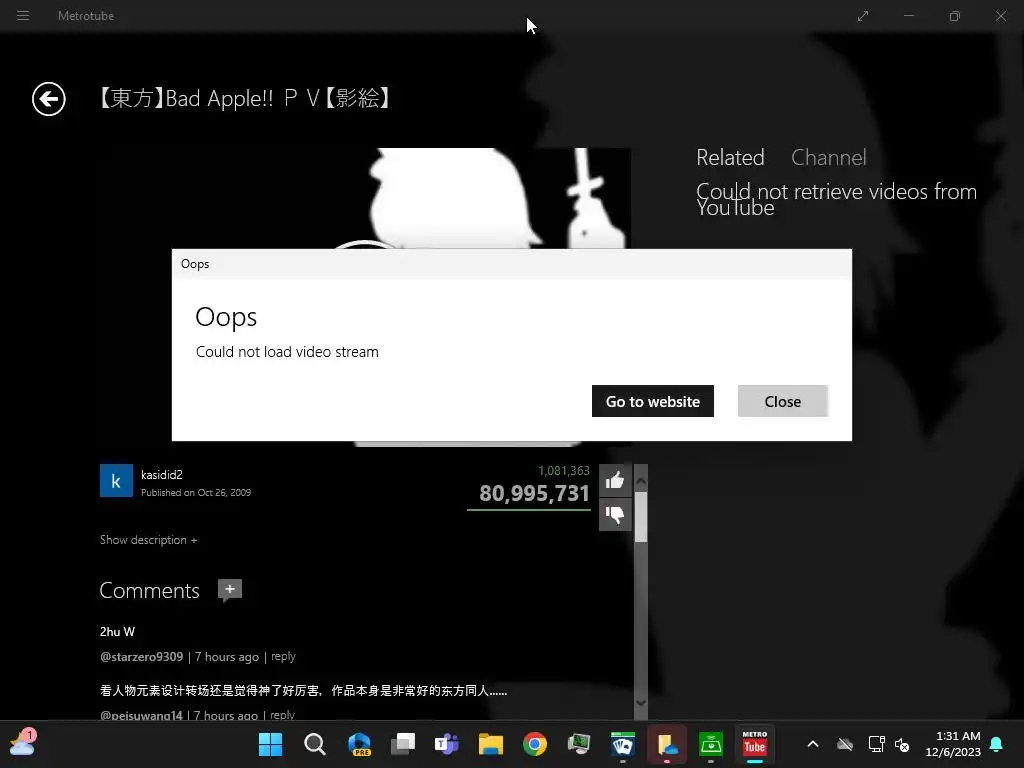Open File Explorer from taskbar
Image resolution: width=1024 pixels, height=768 pixels.
tap(490, 744)
